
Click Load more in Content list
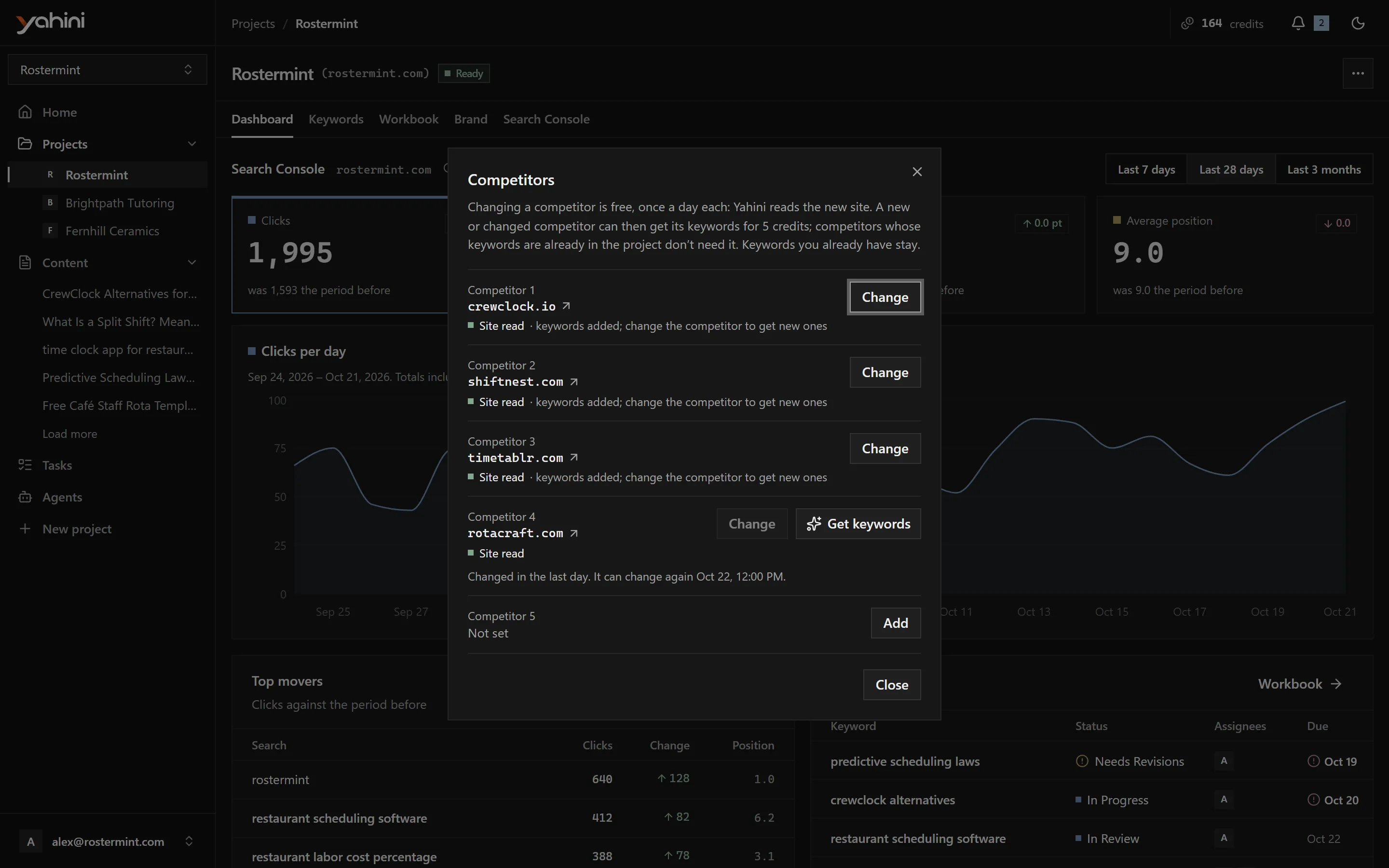(x=69, y=434)
